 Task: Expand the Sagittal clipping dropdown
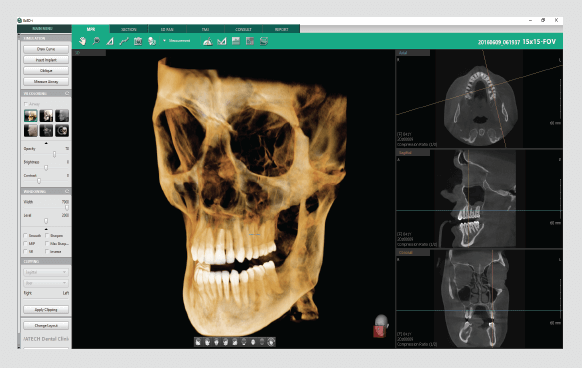tap(46, 272)
